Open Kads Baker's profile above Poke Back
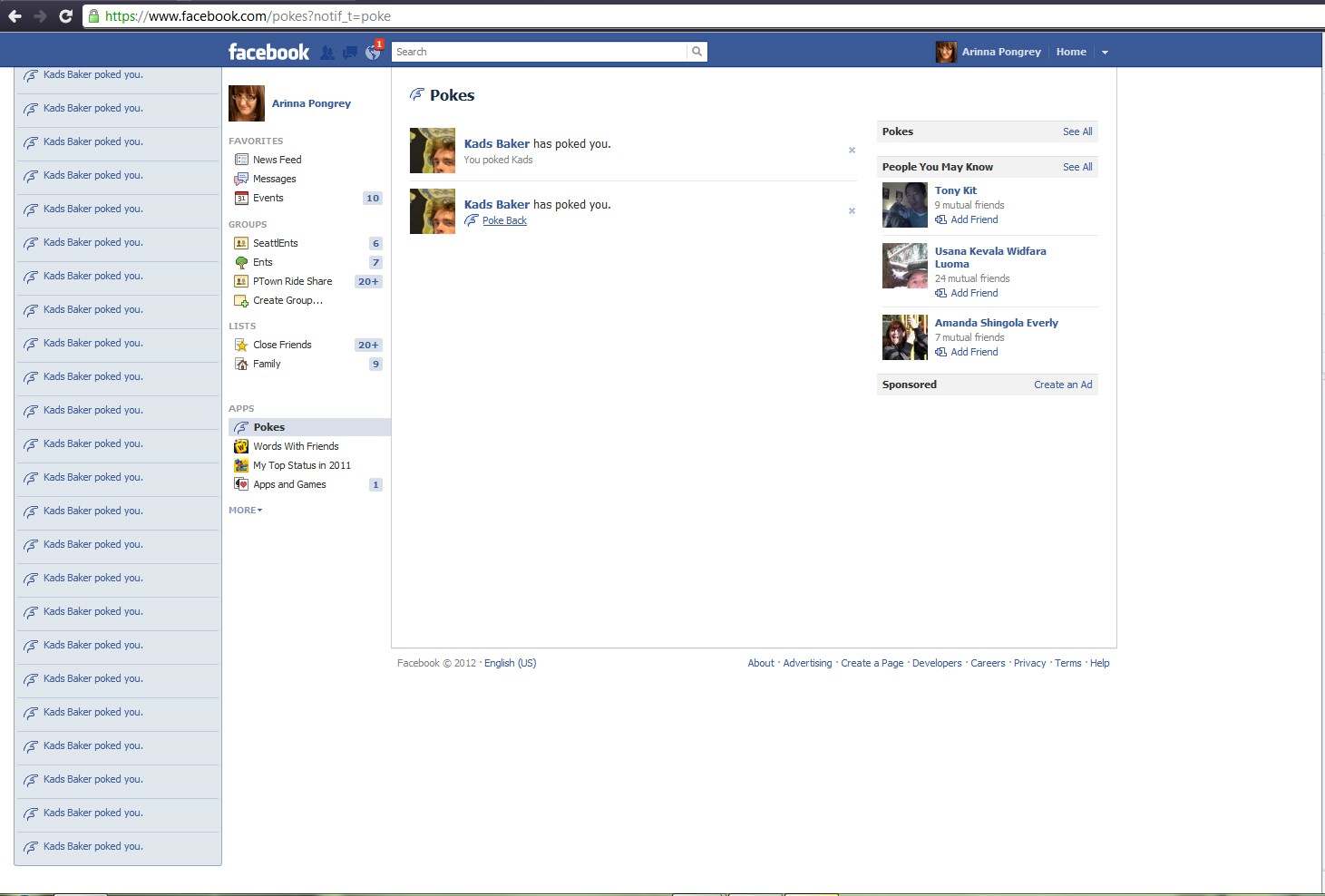This screenshot has height=896, width=1325. pyautogui.click(x=497, y=204)
